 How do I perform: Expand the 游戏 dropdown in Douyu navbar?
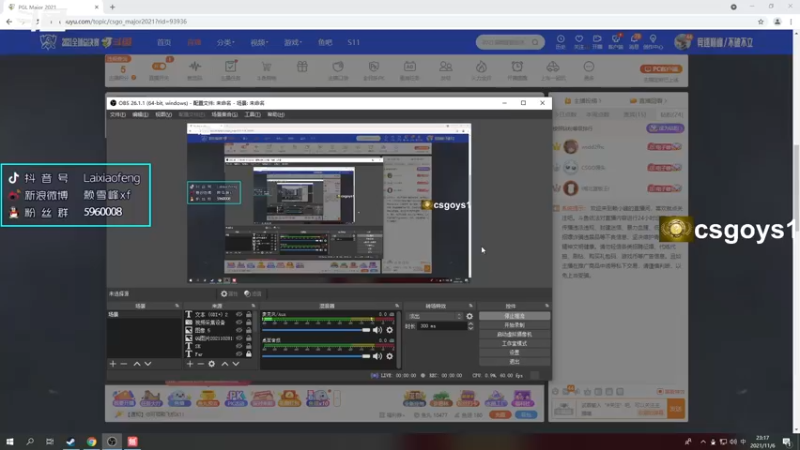click(x=293, y=42)
